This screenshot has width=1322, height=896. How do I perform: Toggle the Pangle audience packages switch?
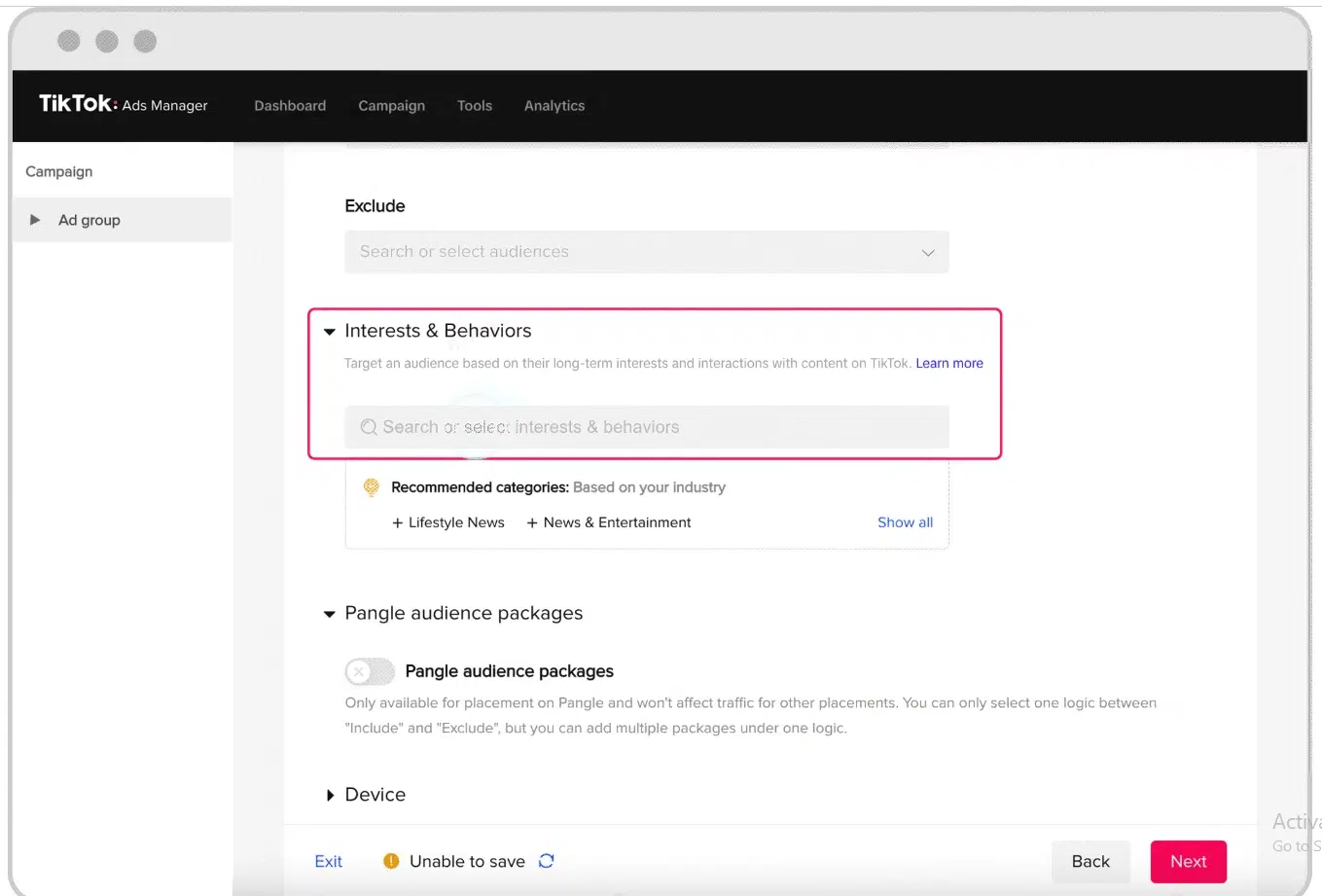[370, 671]
